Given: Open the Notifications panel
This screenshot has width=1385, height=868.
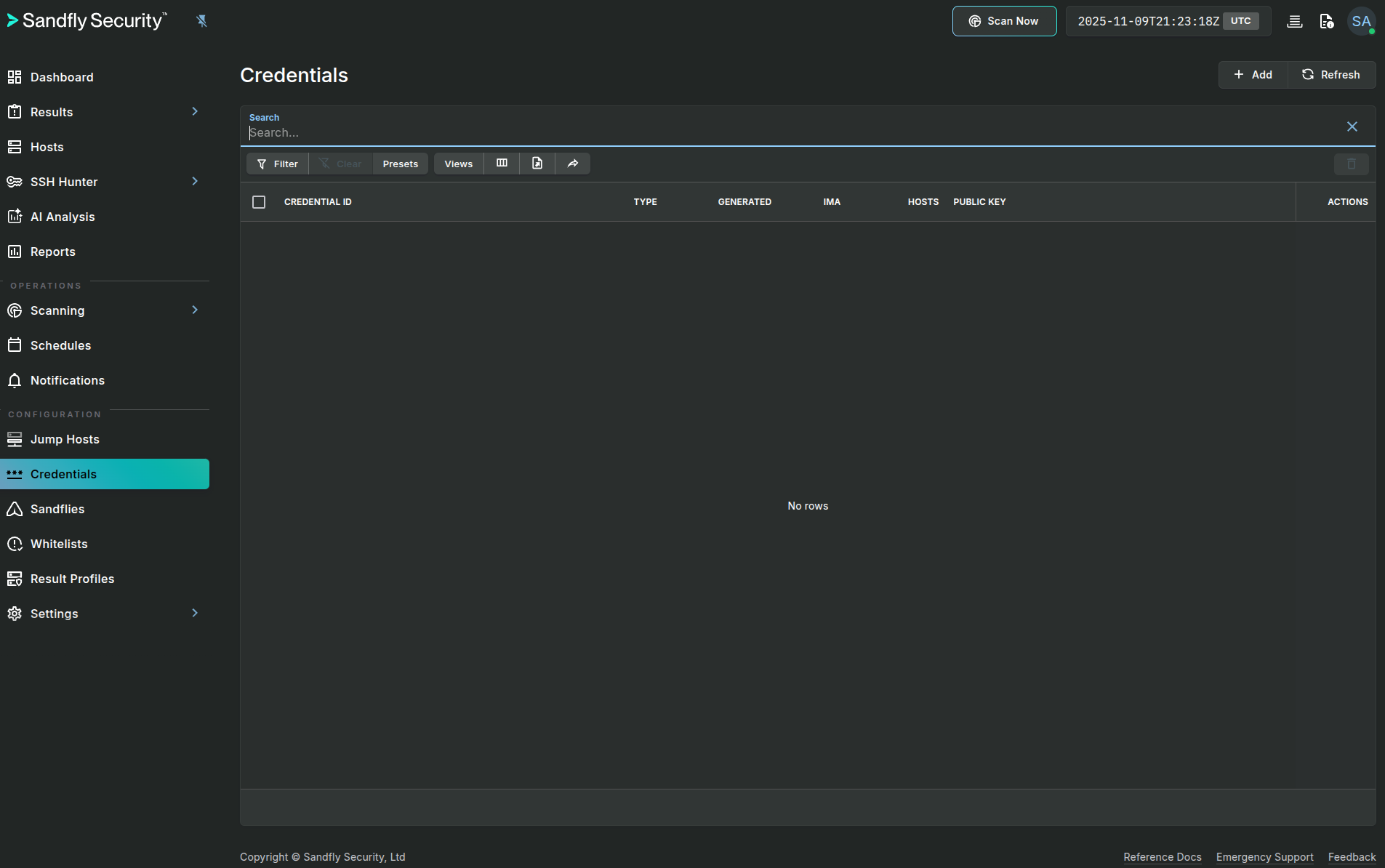Looking at the screenshot, I should click(x=67, y=380).
